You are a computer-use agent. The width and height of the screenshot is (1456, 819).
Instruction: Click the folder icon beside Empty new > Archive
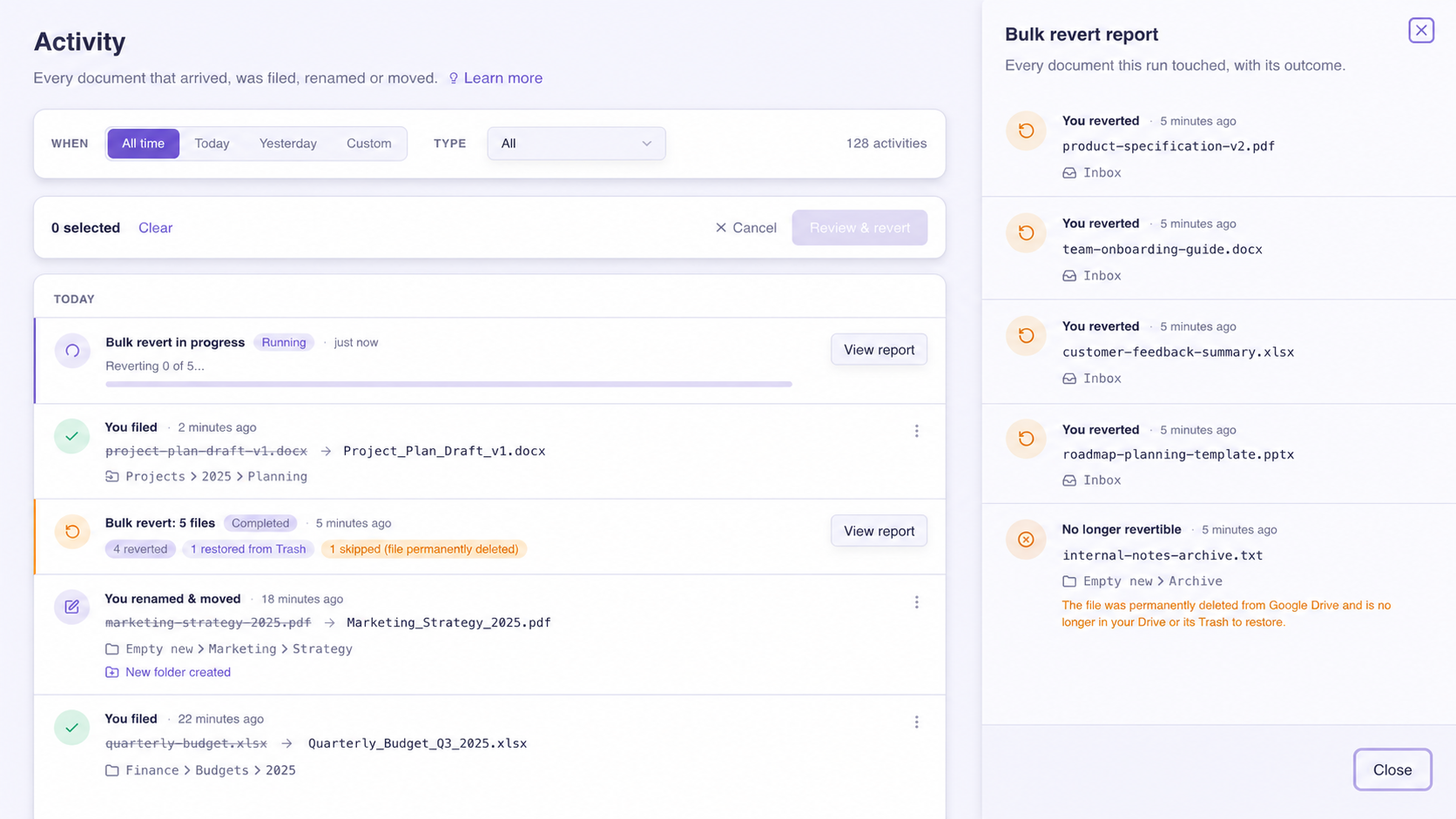[x=1069, y=581]
